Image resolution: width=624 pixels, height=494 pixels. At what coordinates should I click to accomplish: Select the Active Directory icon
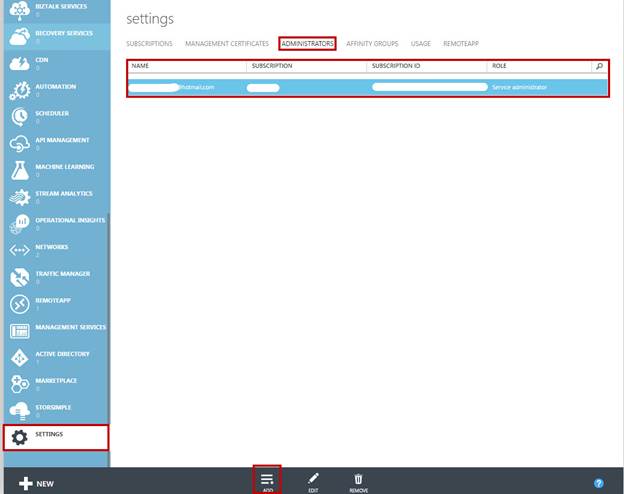20,357
